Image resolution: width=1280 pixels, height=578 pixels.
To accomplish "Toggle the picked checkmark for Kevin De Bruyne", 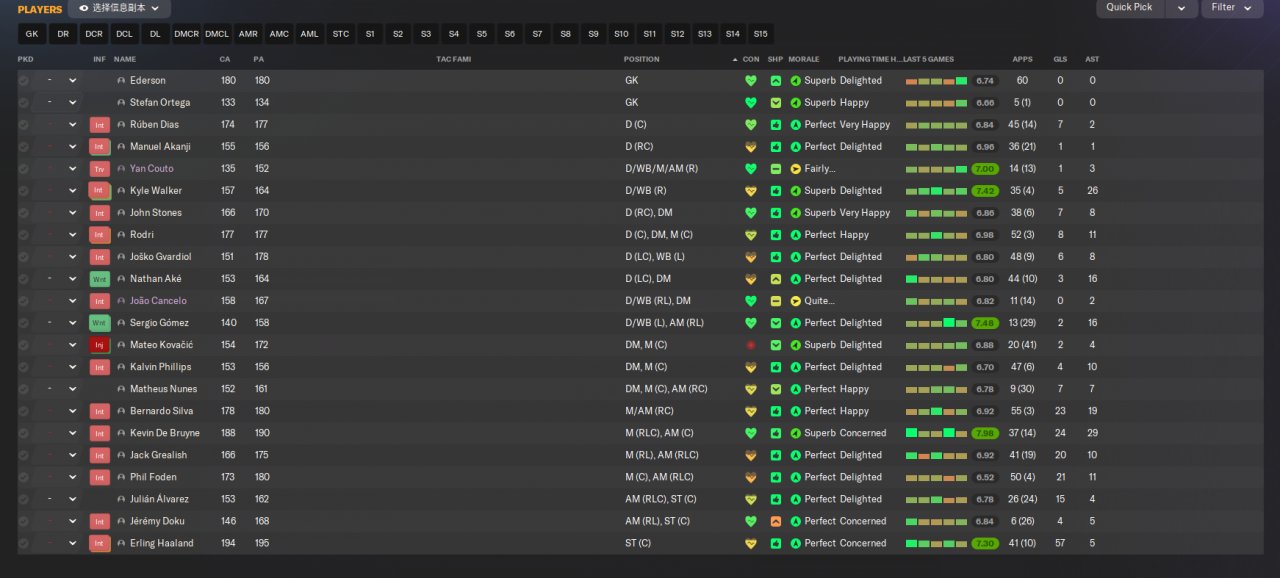I will click(x=23, y=433).
